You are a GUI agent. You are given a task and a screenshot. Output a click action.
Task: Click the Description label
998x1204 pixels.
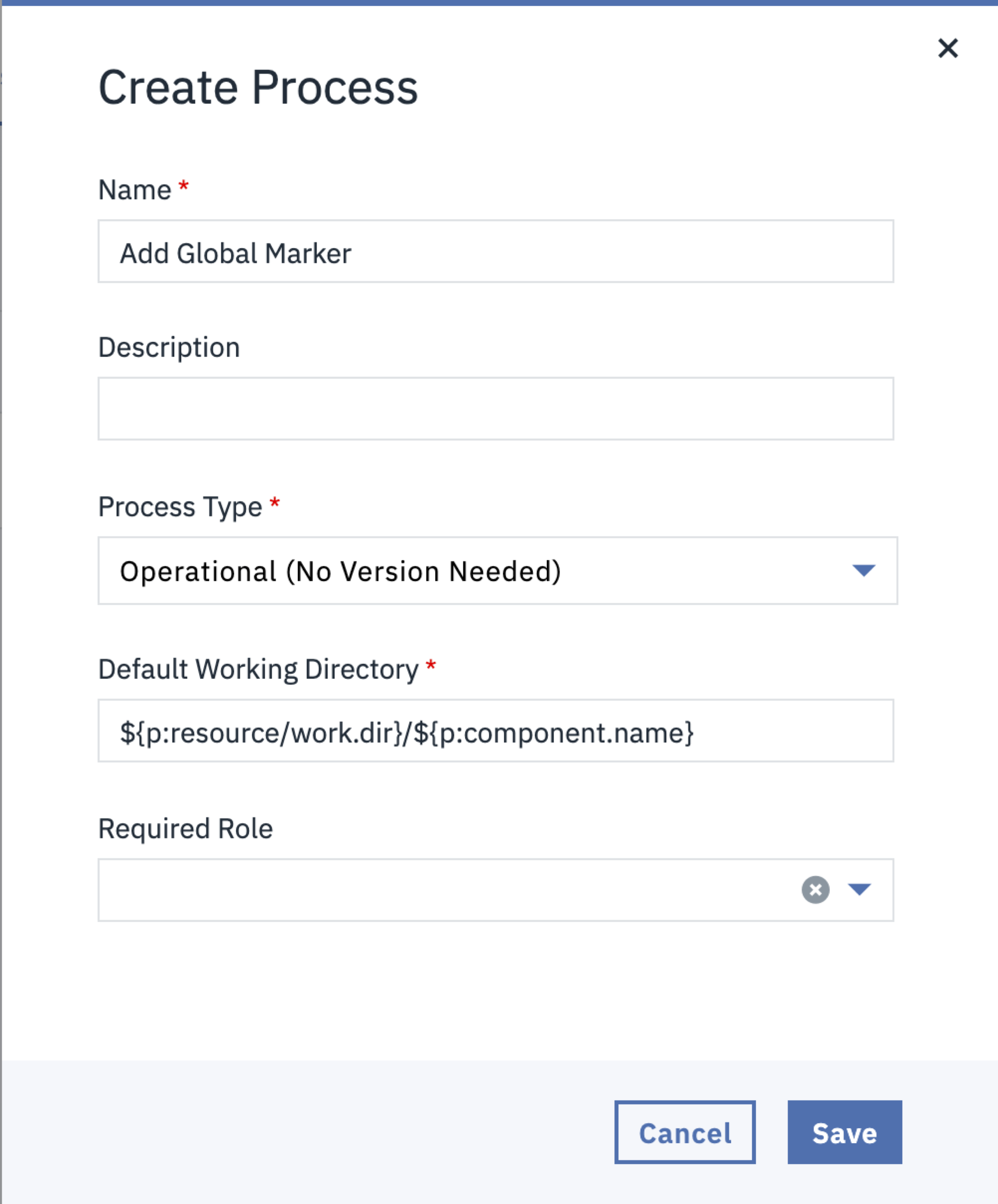169,348
